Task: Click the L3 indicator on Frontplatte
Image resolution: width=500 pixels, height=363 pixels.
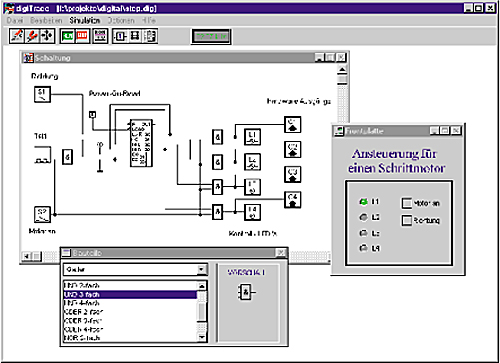Action: tap(363, 233)
